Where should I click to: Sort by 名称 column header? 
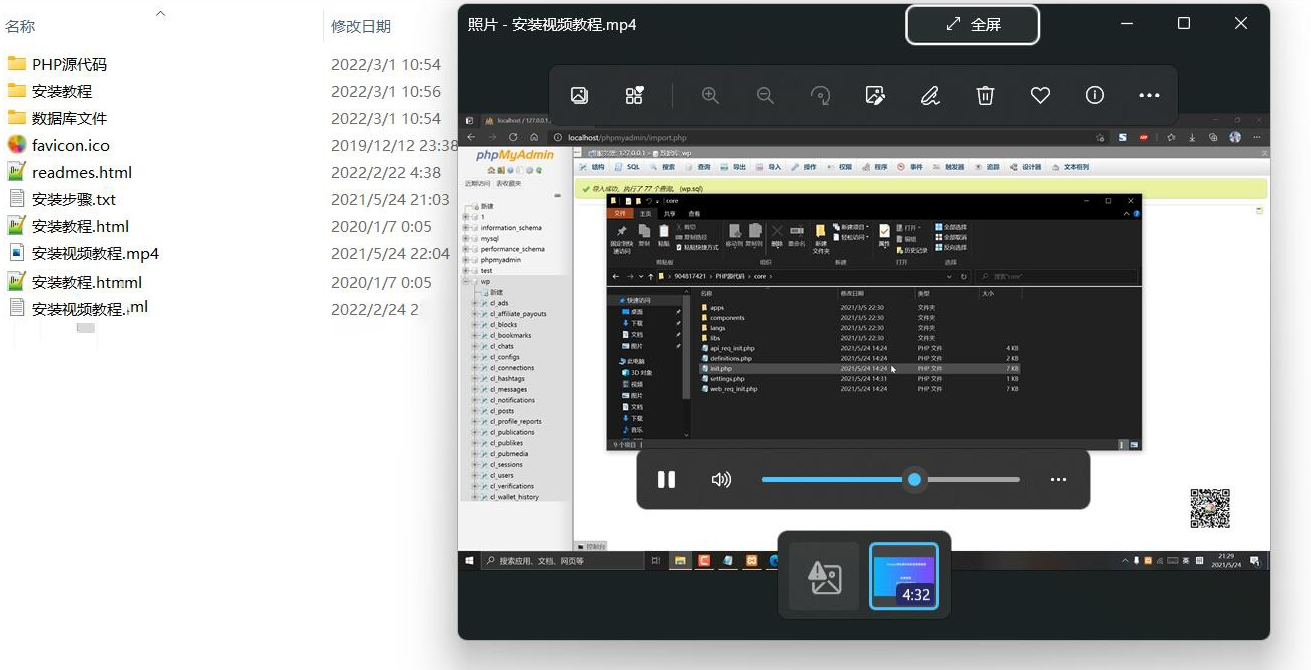click(x=20, y=26)
